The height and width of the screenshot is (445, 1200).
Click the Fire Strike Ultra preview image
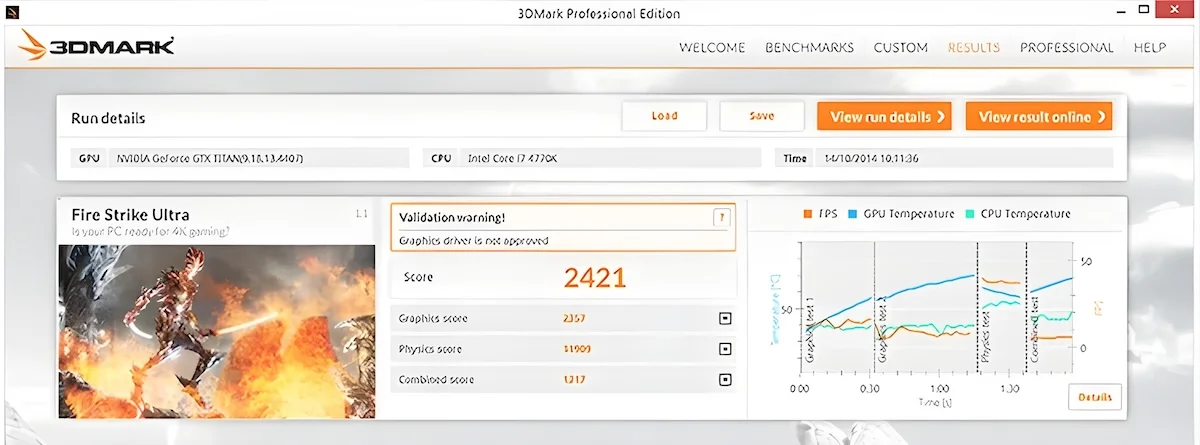pyautogui.click(x=217, y=330)
